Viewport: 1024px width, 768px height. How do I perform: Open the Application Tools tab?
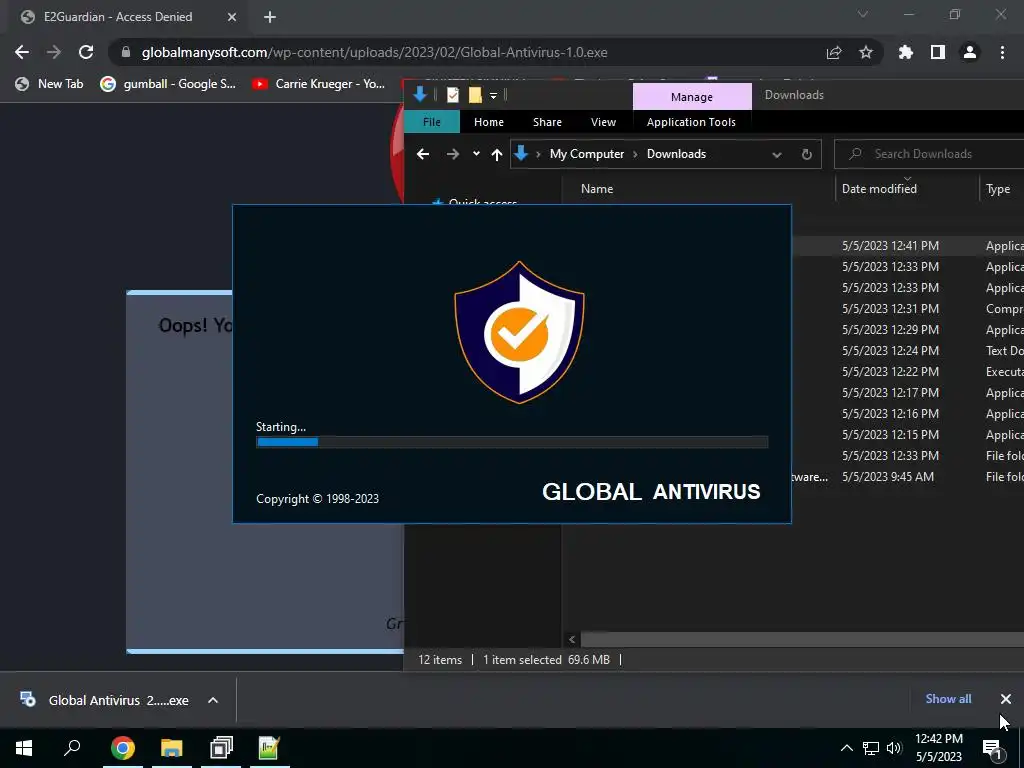point(691,122)
